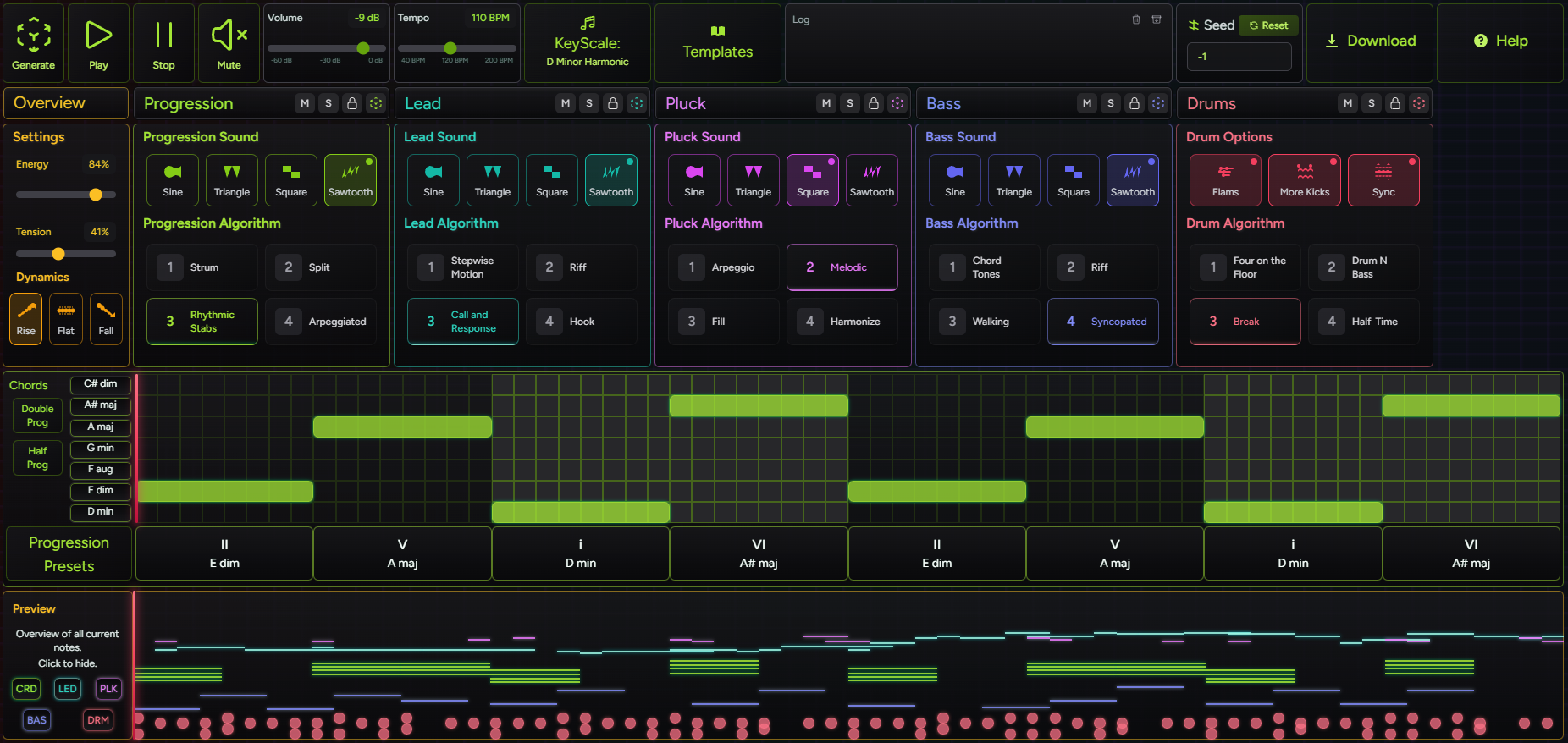
Task: Solo the Pluck track with S
Action: point(850,103)
